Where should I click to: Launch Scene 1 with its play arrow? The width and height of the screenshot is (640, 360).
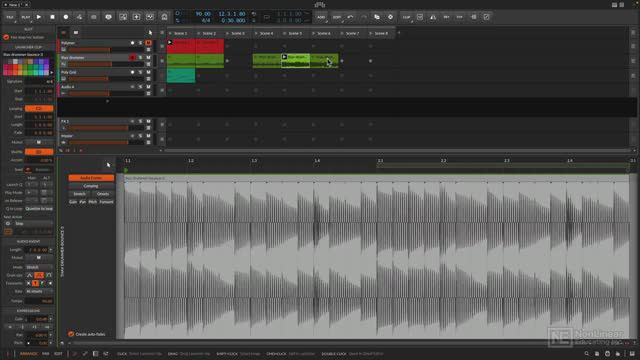click(170, 33)
